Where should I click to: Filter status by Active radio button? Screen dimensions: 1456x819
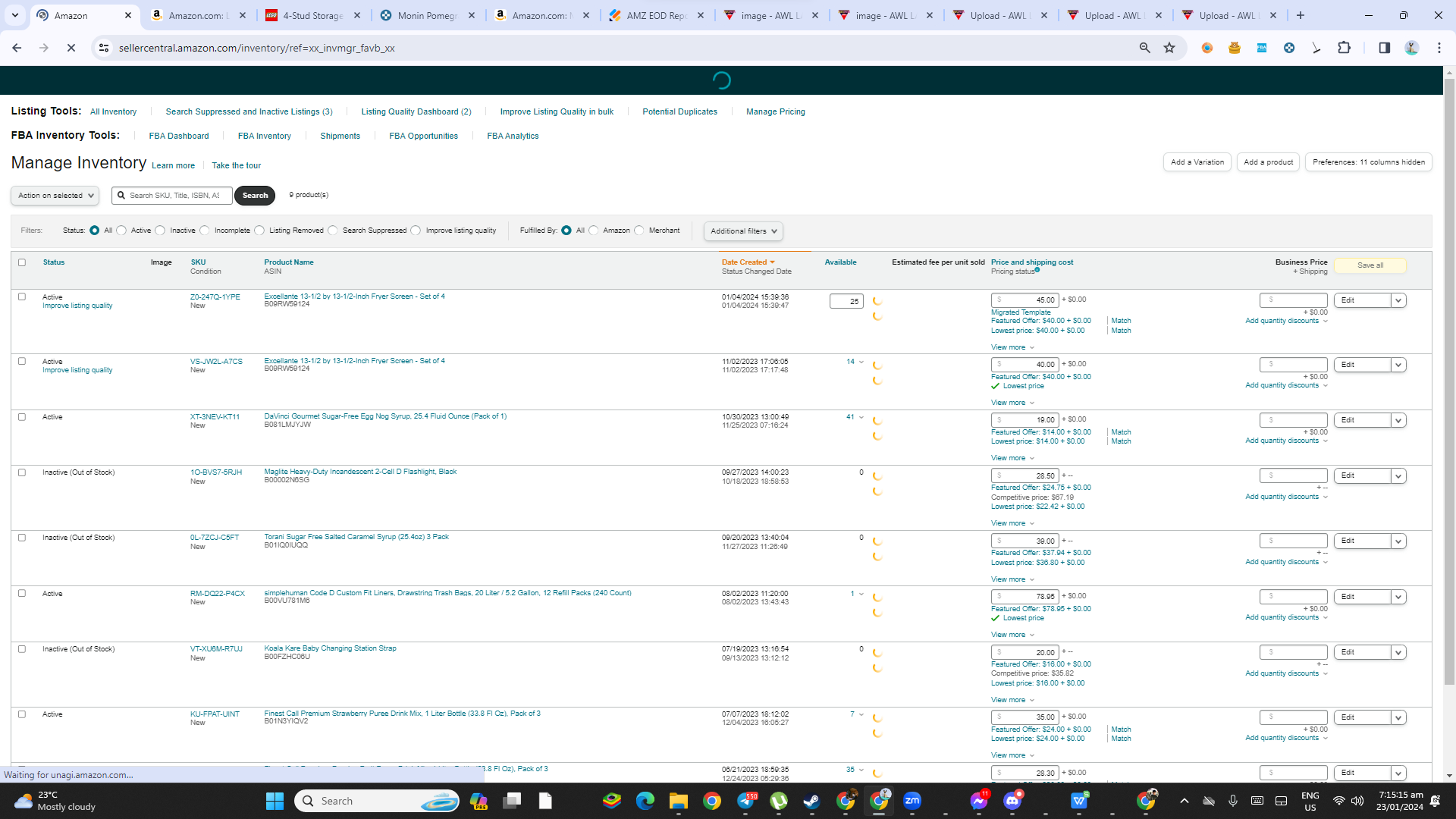[121, 231]
